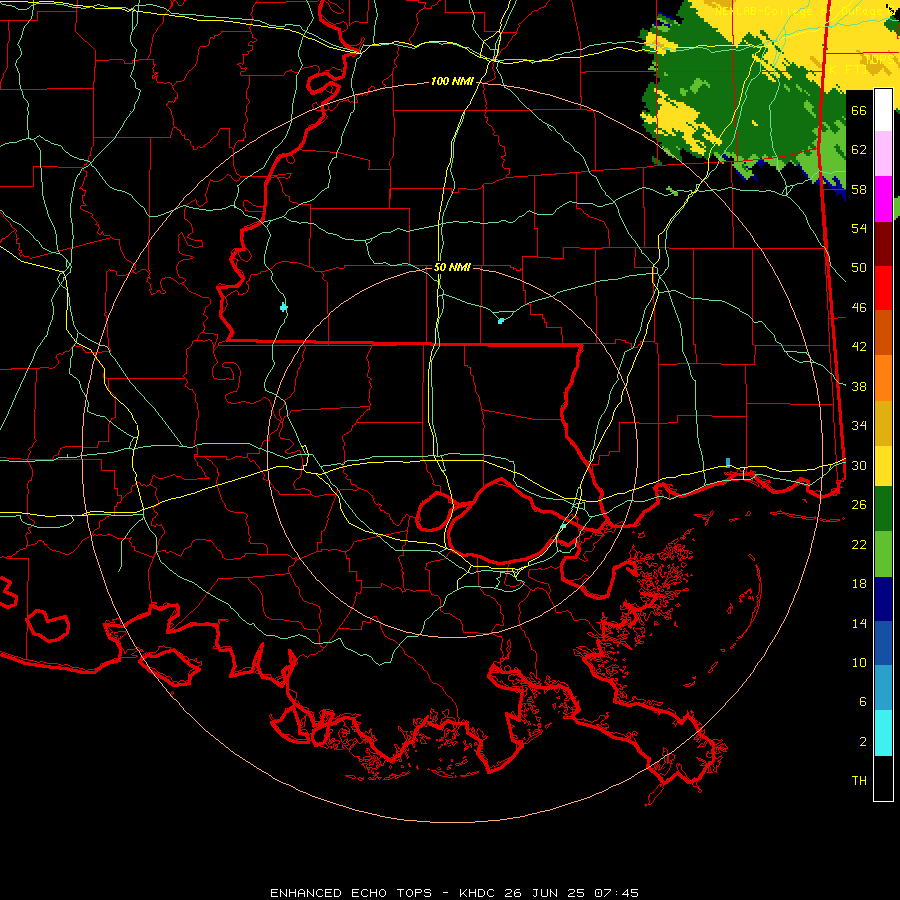
Task: Click legend value '42'
Action: pyautogui.click(x=859, y=347)
